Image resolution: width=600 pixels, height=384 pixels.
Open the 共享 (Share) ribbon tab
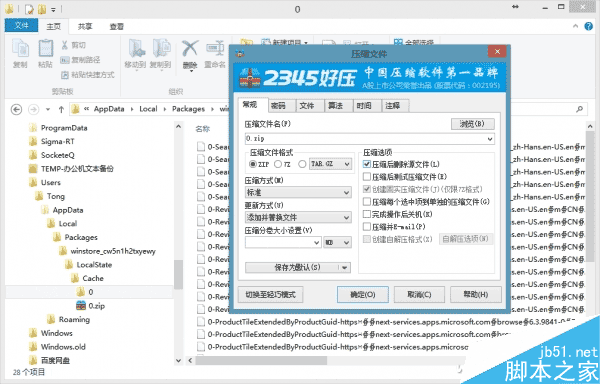pos(85,26)
